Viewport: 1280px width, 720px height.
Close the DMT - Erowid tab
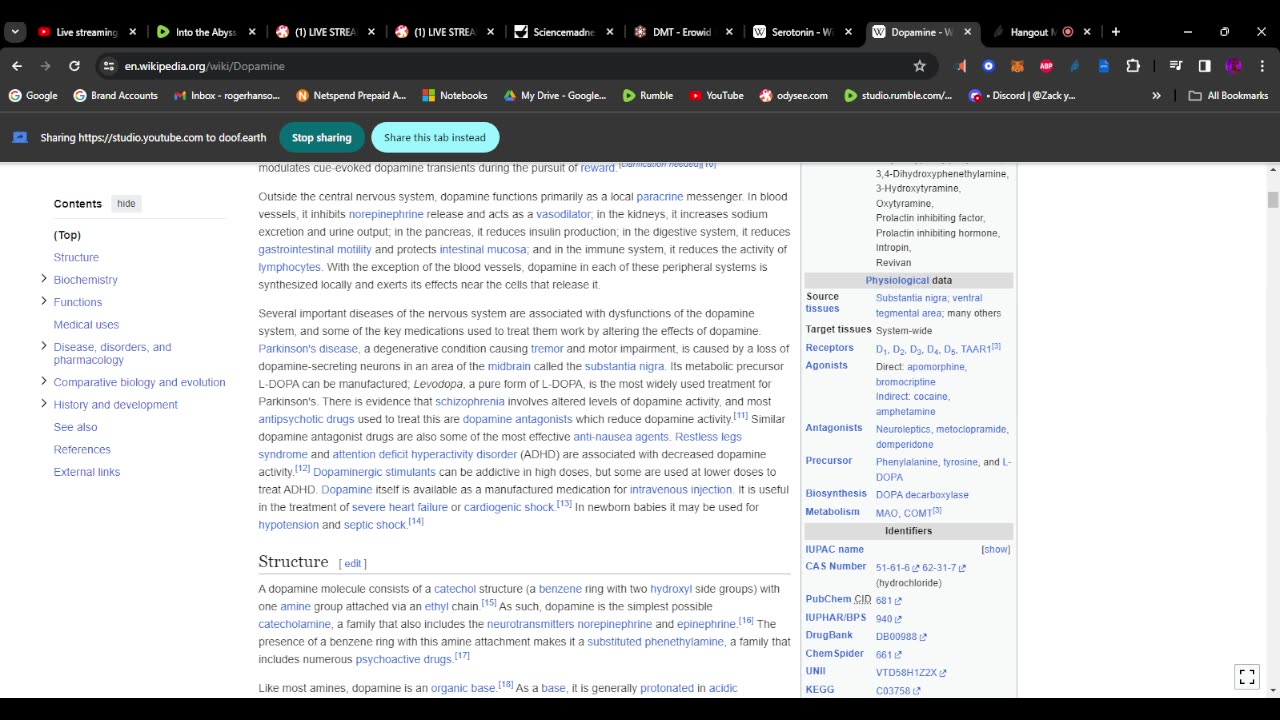click(729, 32)
